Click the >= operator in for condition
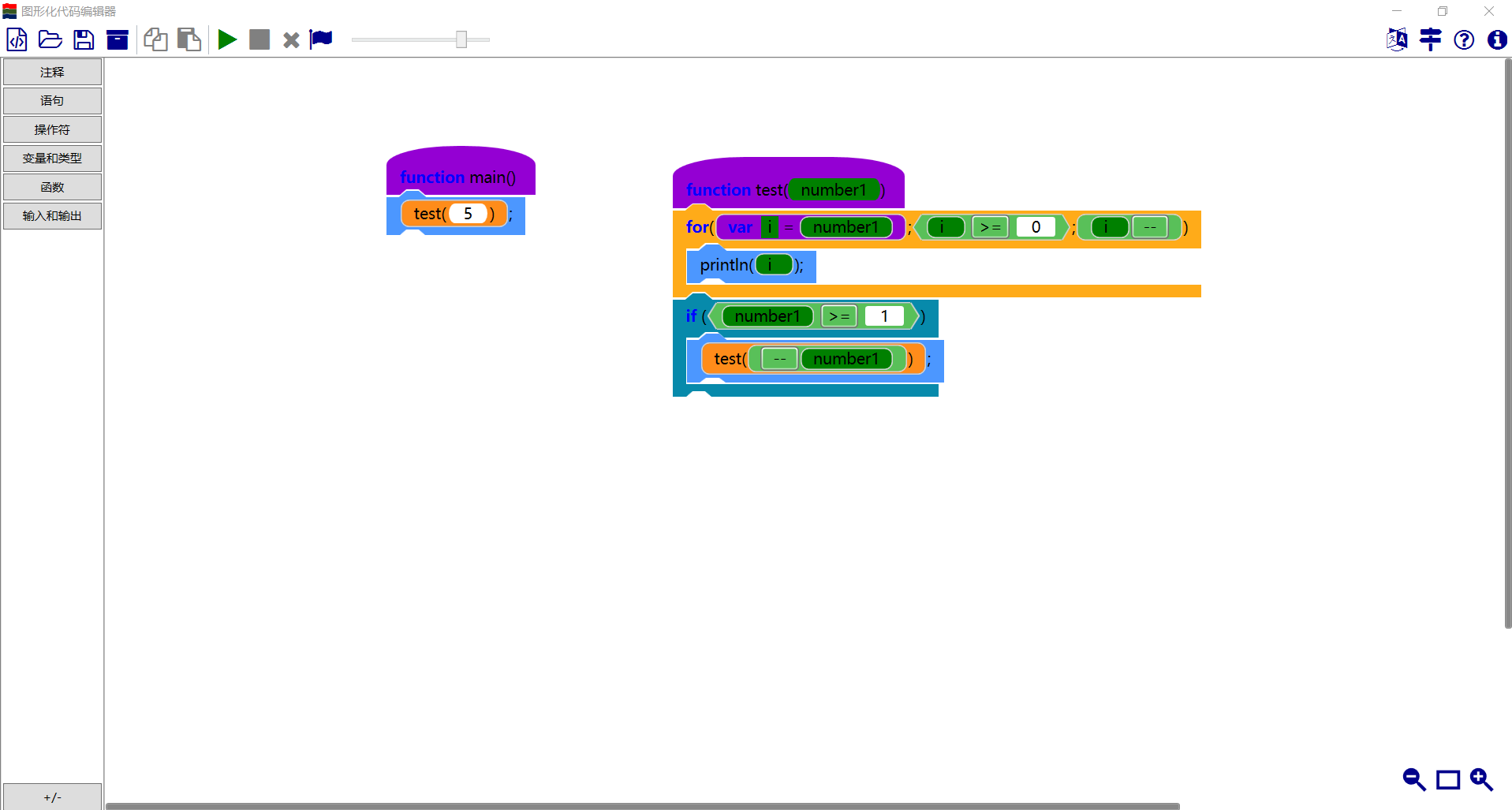Image resolution: width=1512 pixels, height=810 pixels. [x=991, y=227]
